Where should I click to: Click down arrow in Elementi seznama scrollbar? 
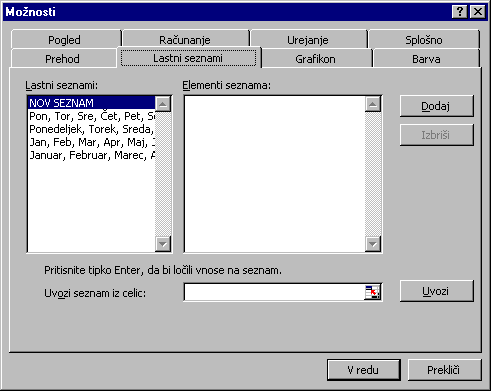pos(373,244)
